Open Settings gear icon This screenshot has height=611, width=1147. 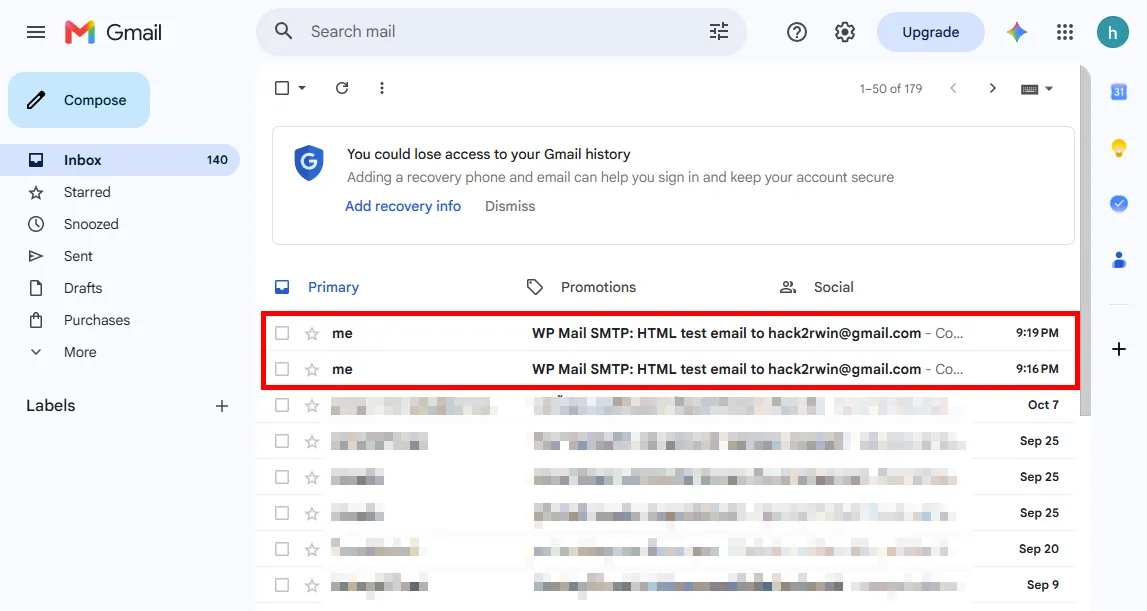pos(845,32)
